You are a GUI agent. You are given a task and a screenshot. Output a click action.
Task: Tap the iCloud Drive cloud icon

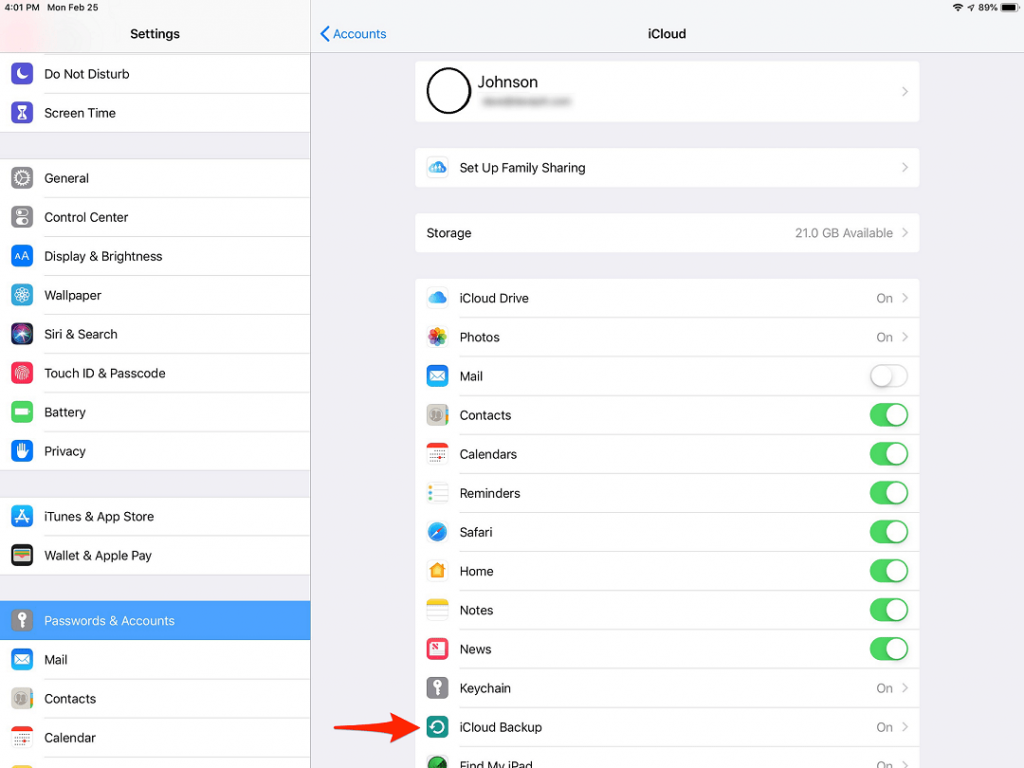click(438, 298)
